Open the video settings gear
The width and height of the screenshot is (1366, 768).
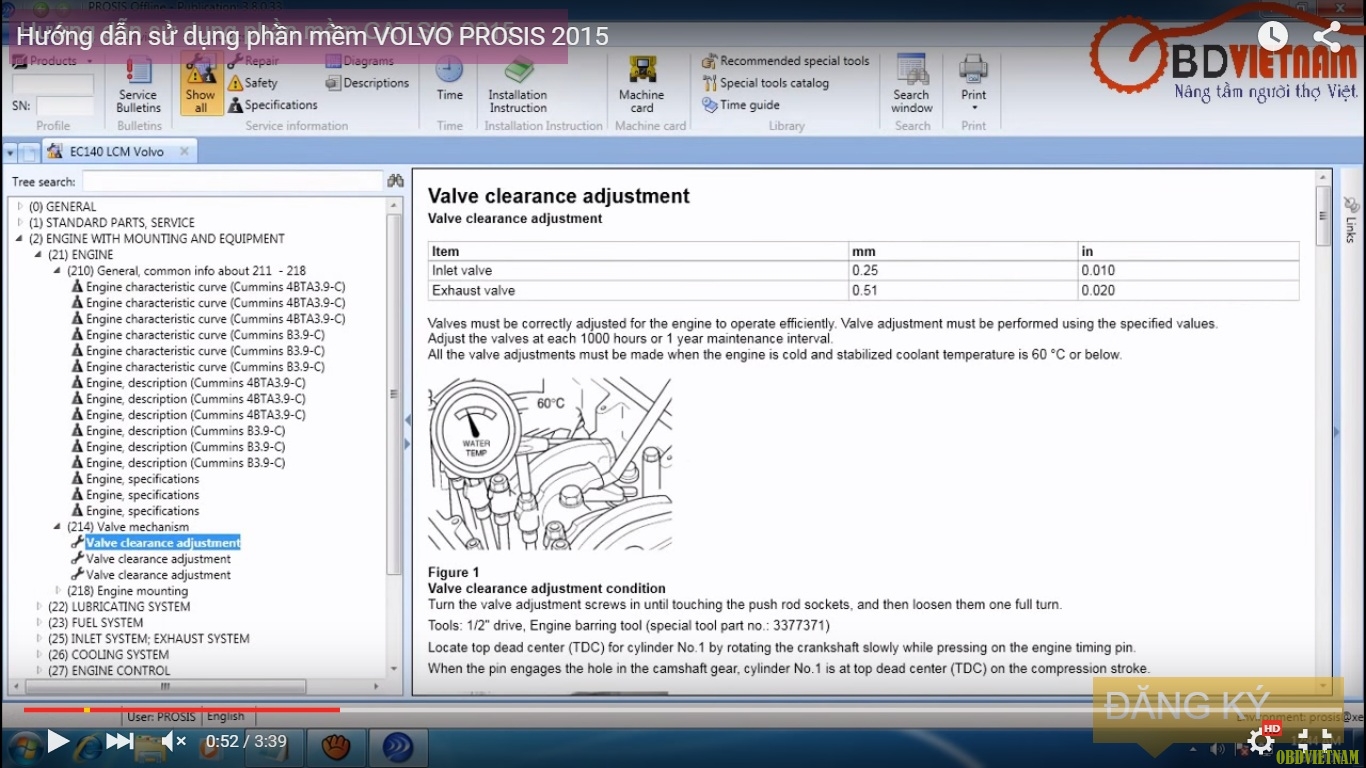coord(1263,740)
